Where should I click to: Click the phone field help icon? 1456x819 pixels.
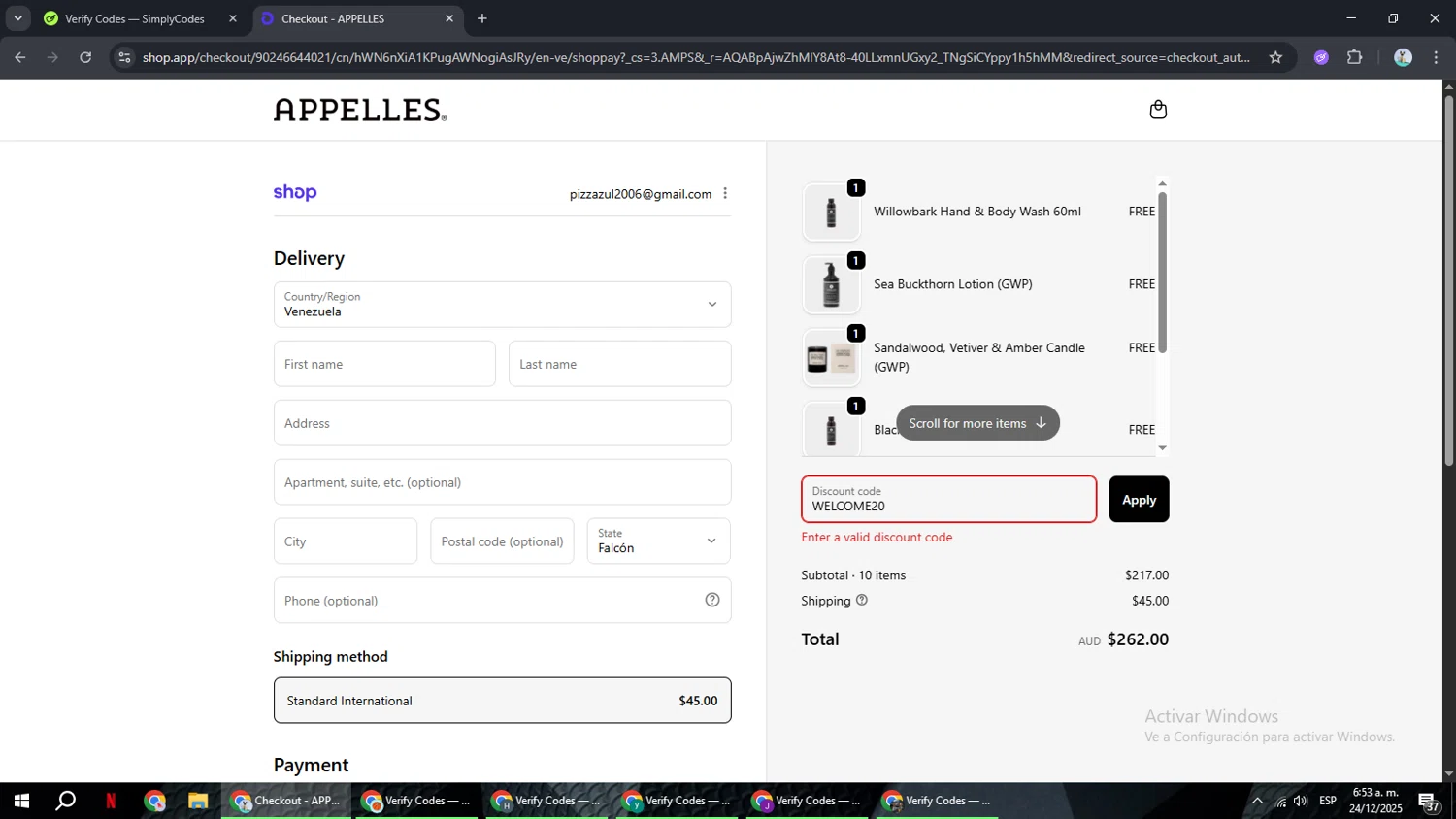[712, 600]
